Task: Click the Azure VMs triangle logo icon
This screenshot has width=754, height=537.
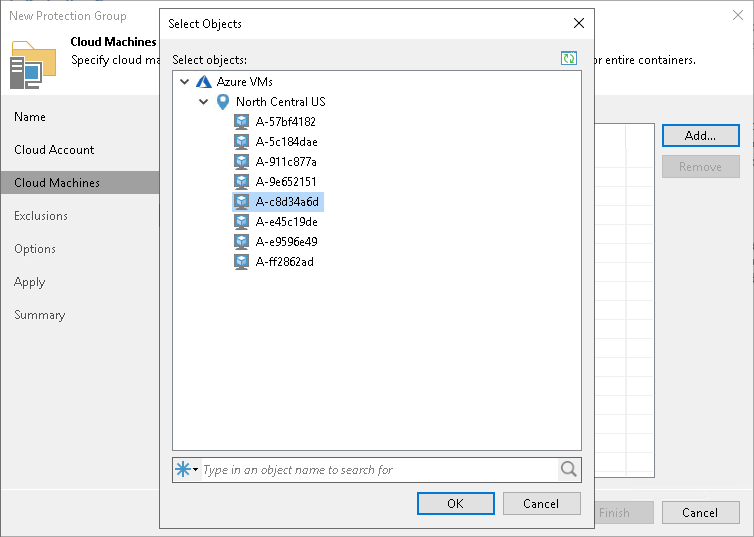Action: [204, 82]
